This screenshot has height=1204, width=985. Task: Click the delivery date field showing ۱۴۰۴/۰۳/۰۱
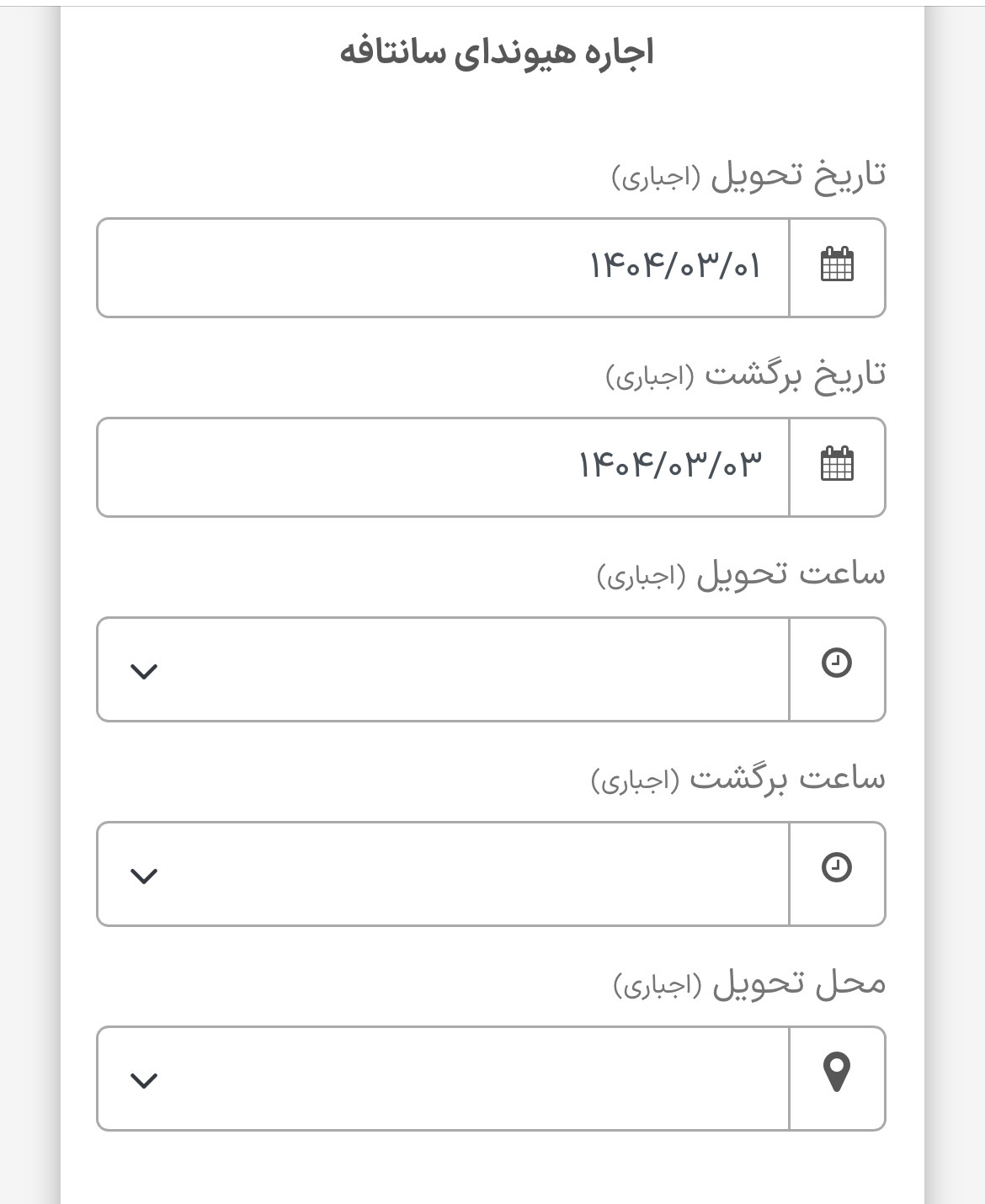(442, 267)
